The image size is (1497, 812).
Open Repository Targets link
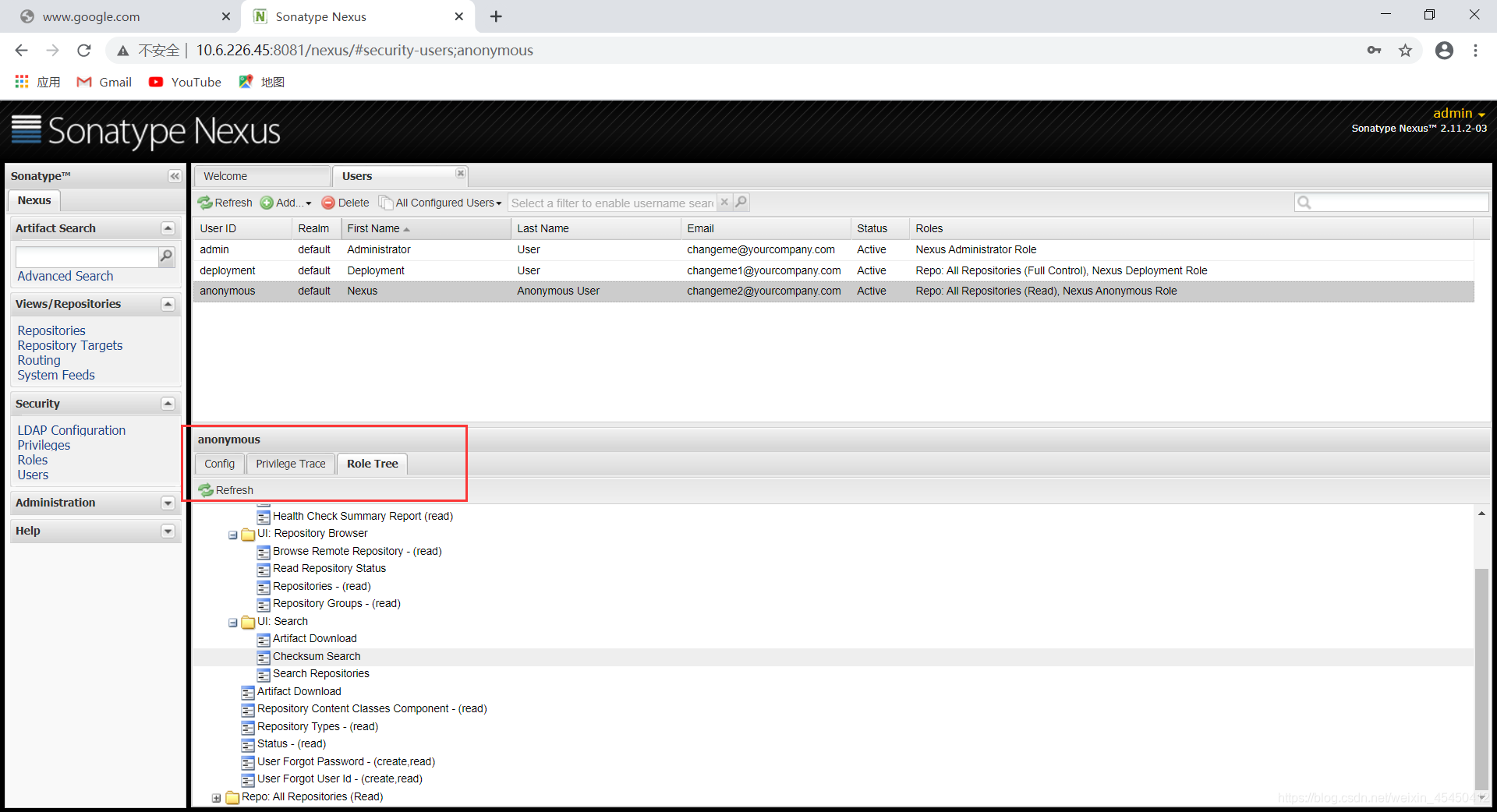click(x=70, y=345)
